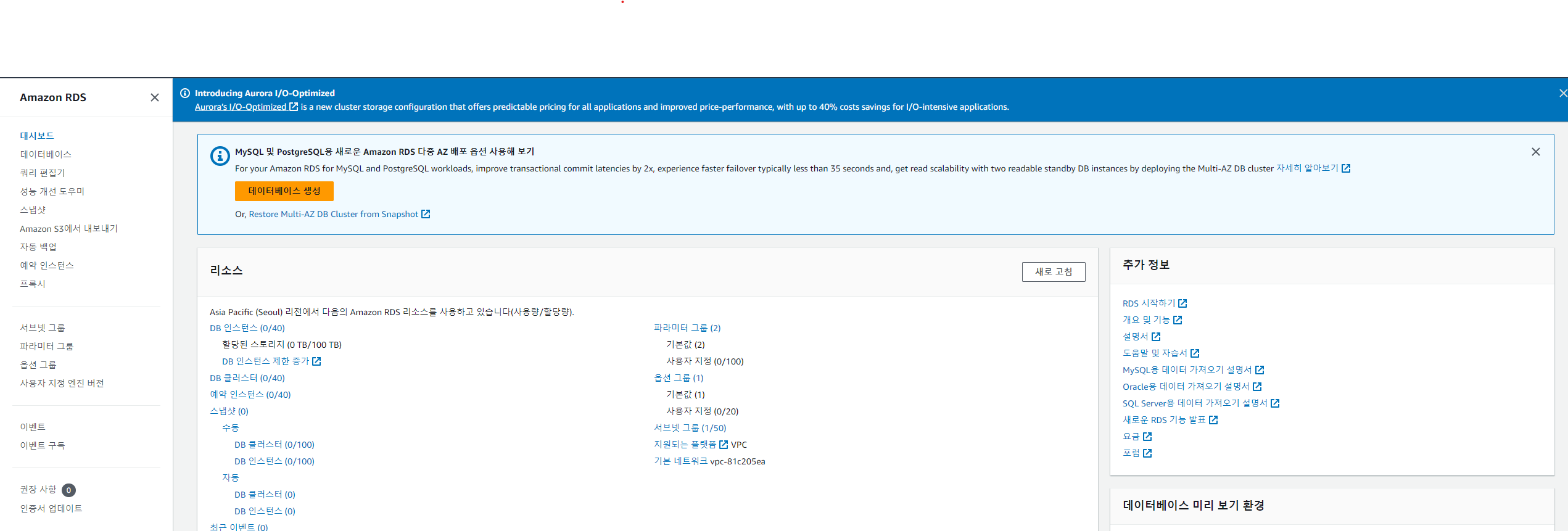Click the 0 badge next to 권장 사항
Viewport: 1568px width, 531px height.
point(68,490)
